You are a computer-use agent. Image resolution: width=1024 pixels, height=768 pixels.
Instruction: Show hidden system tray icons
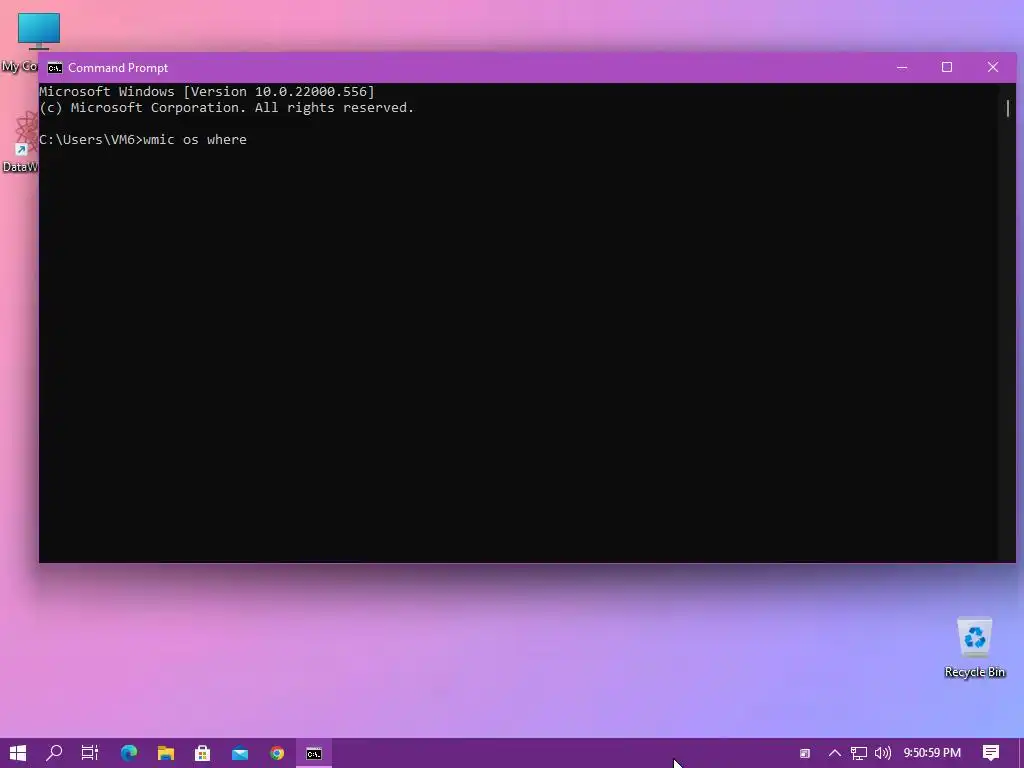[x=835, y=753]
